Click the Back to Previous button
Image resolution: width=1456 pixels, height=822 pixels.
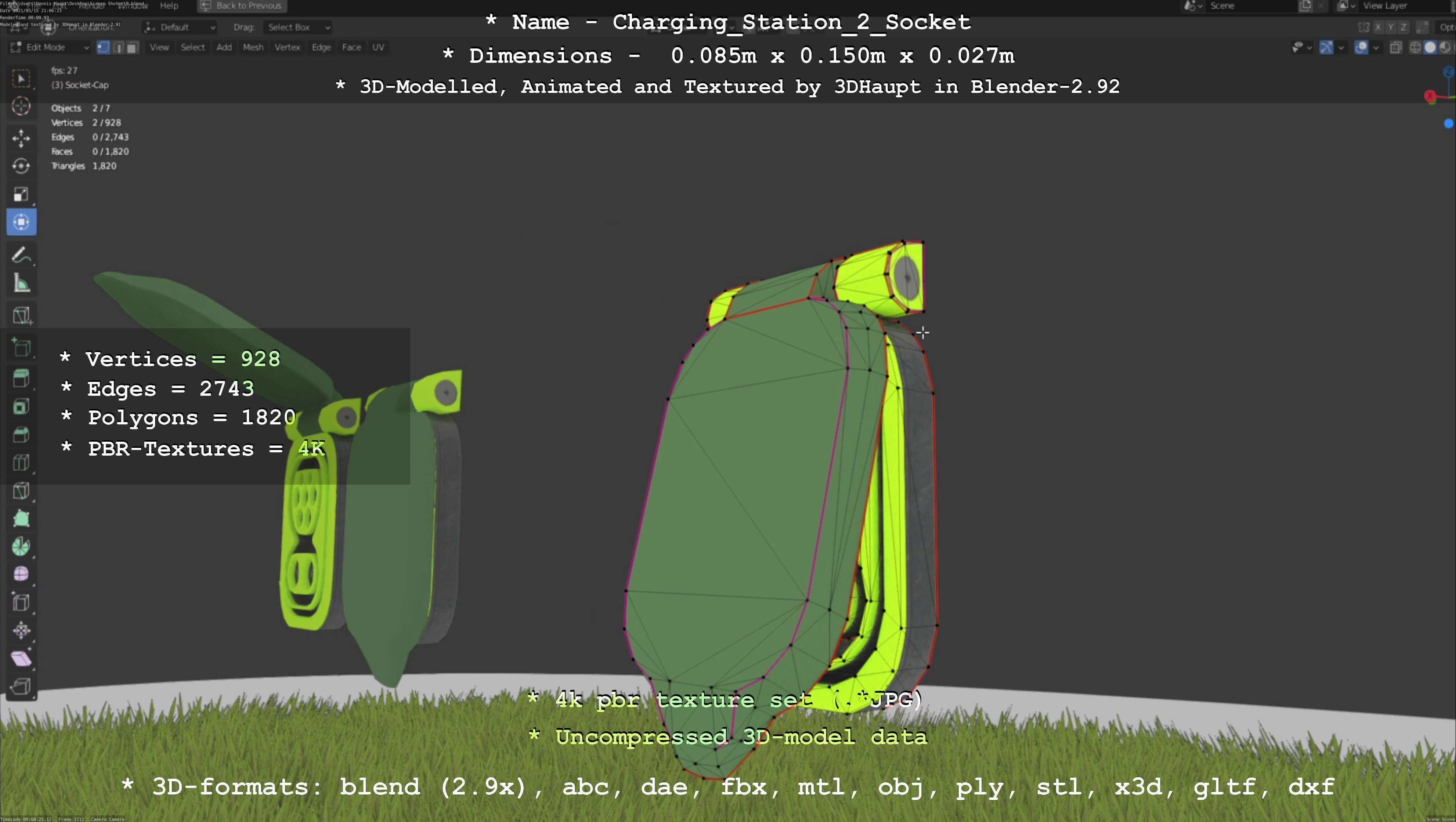242,6
